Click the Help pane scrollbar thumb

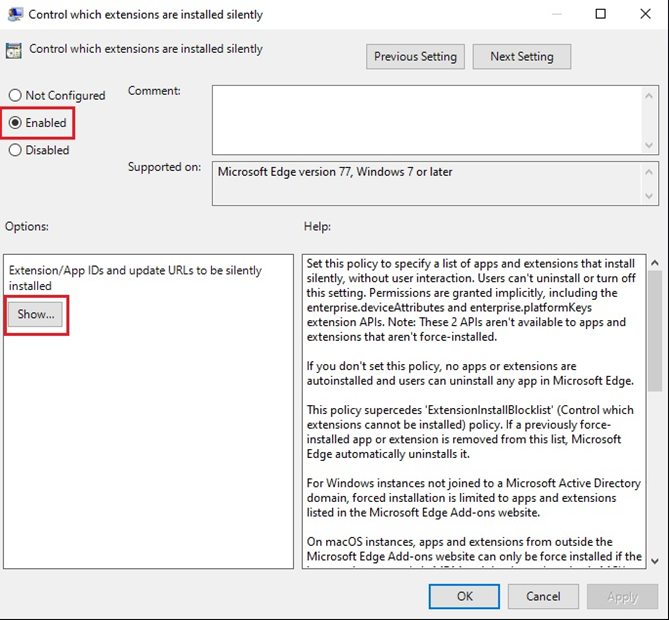654,331
